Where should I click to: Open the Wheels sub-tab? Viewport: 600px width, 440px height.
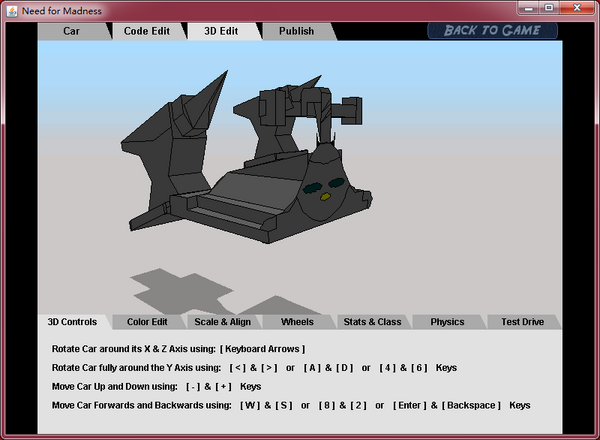tap(297, 322)
